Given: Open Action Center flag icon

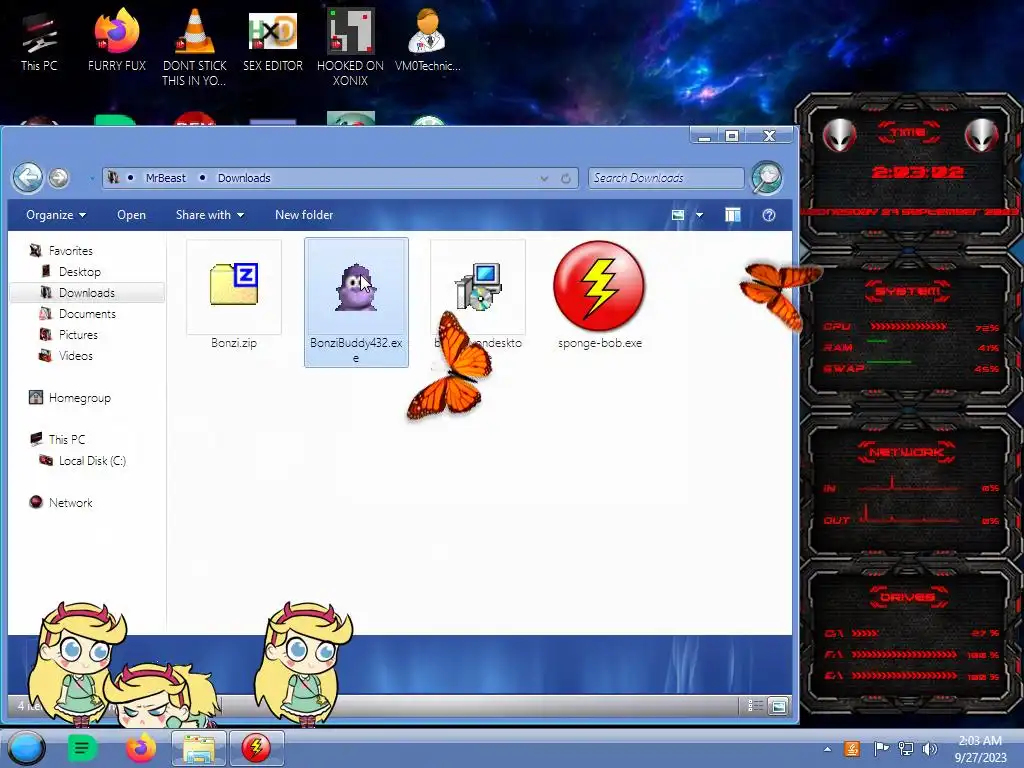Looking at the screenshot, I should point(881,749).
